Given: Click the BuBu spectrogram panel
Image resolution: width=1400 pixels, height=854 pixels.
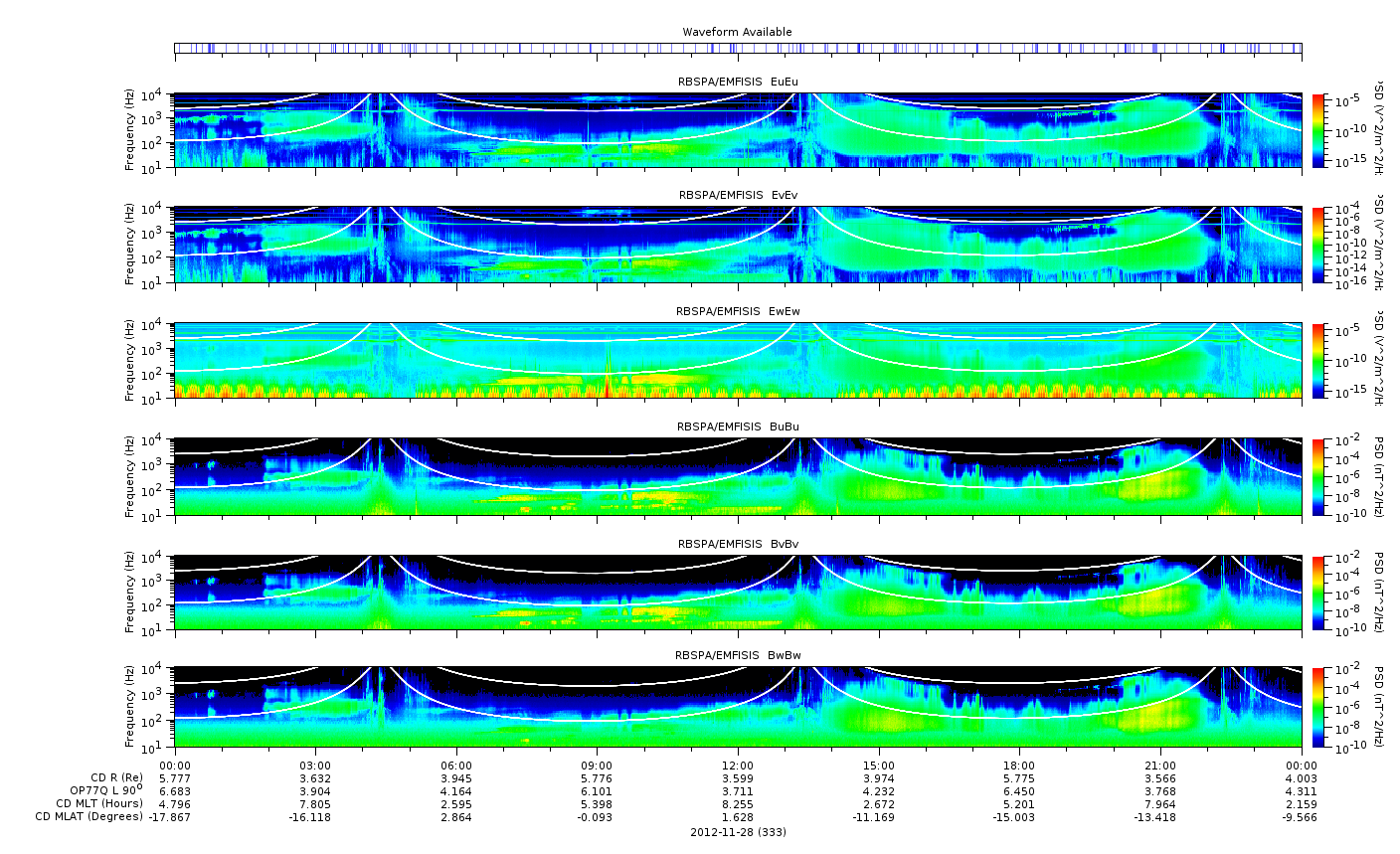Looking at the screenshot, I should click(x=738, y=476).
